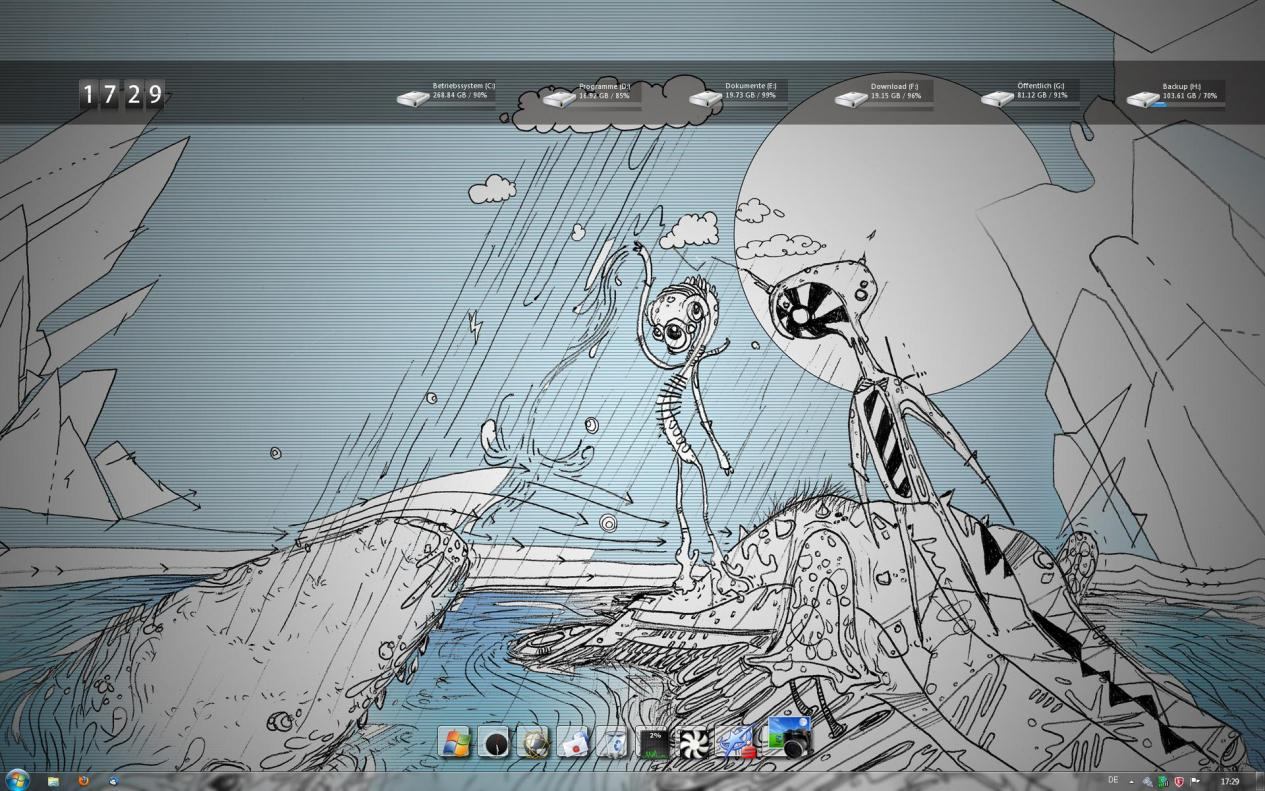The image size is (1265, 791).
Task: Open the recycle bin icon in the dock
Action: tap(614, 742)
